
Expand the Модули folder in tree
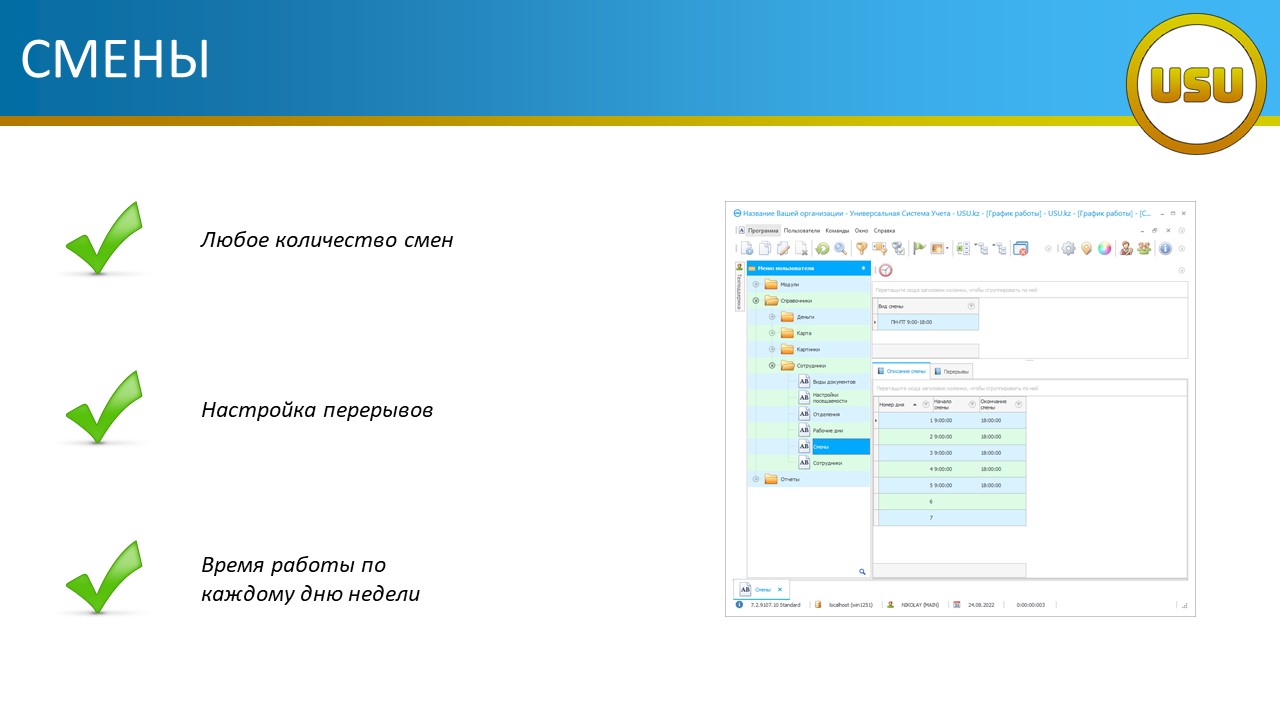pyautogui.click(x=756, y=284)
